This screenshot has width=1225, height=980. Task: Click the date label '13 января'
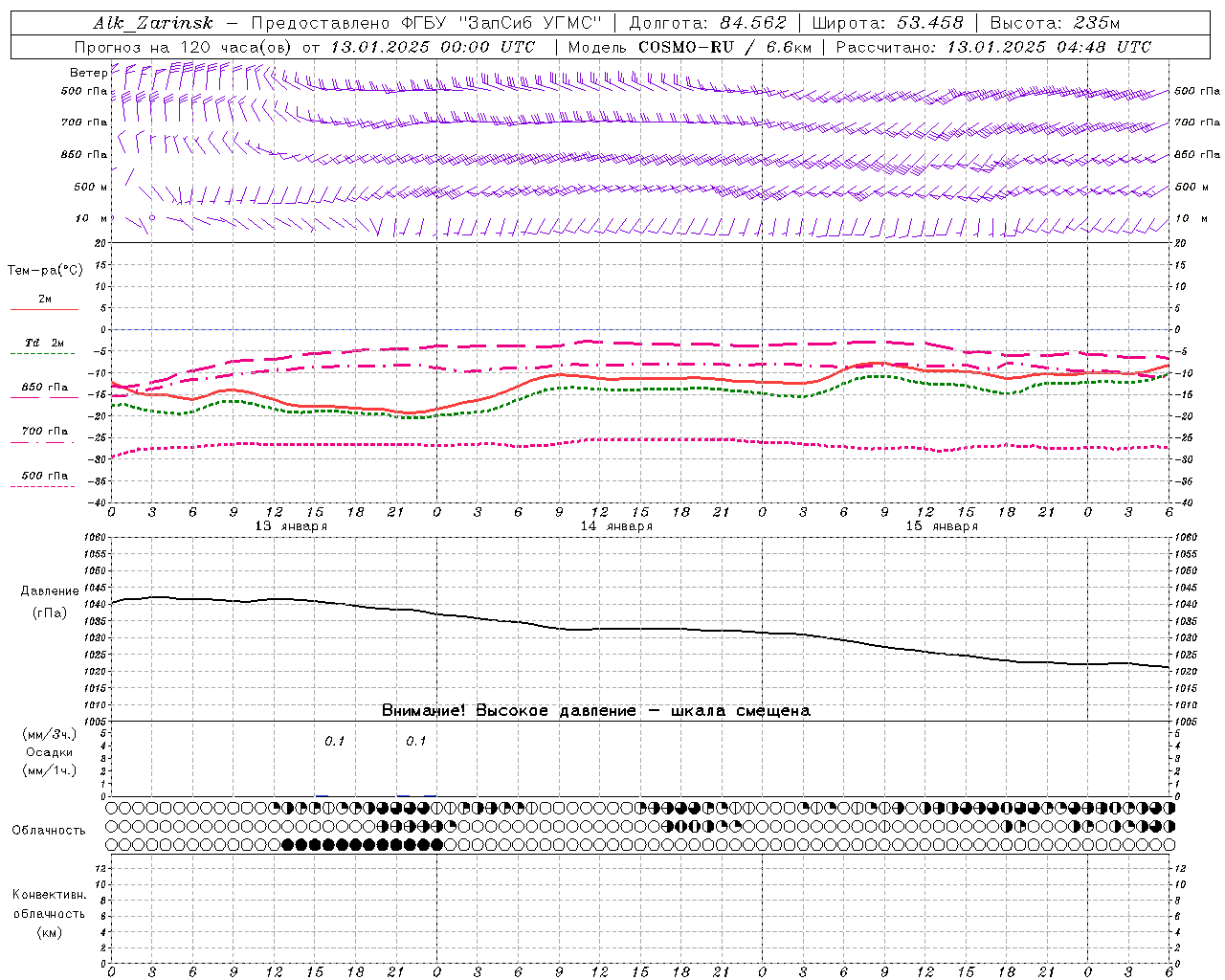[x=291, y=526]
